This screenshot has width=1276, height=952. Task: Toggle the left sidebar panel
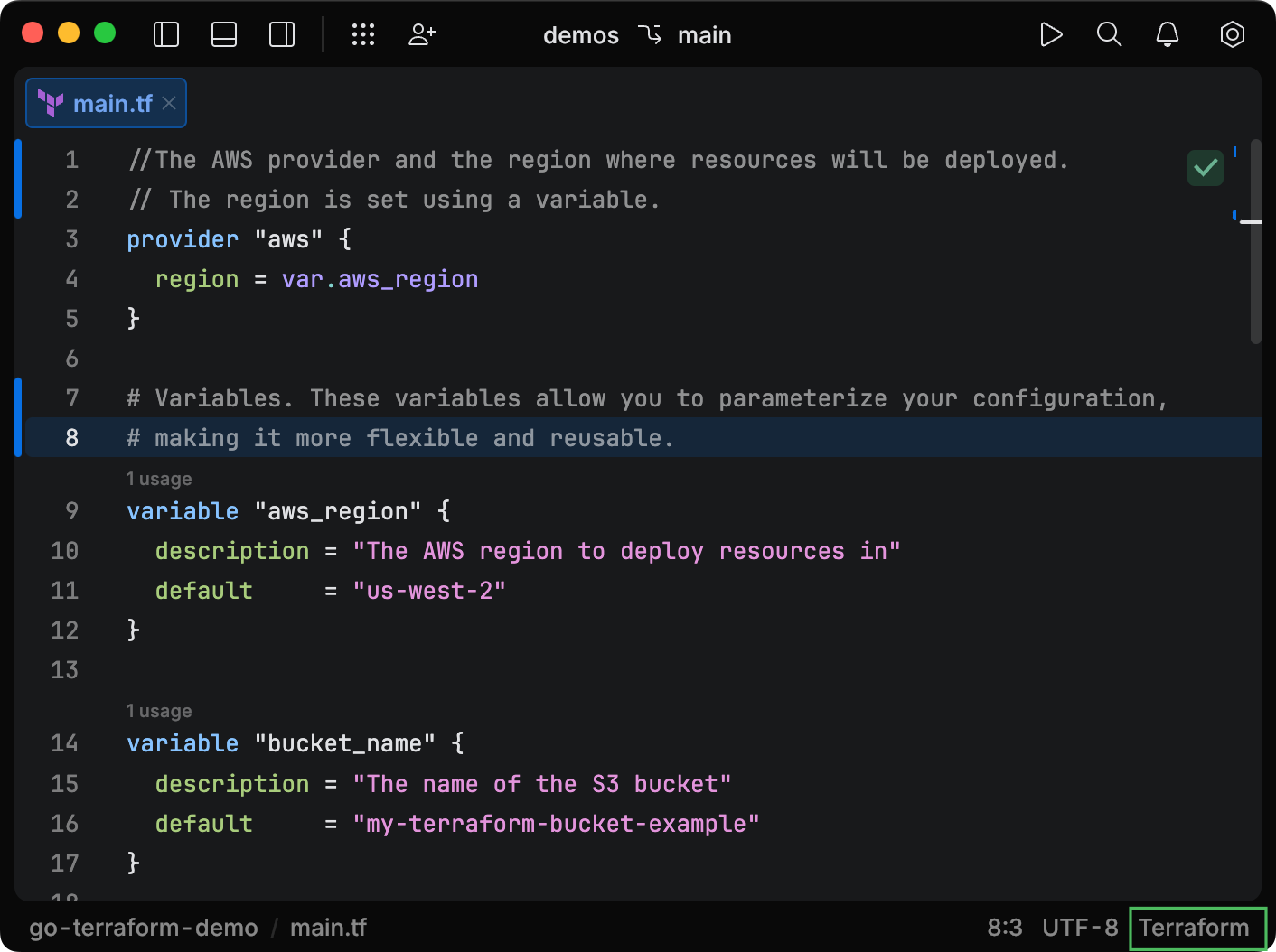[x=166, y=35]
